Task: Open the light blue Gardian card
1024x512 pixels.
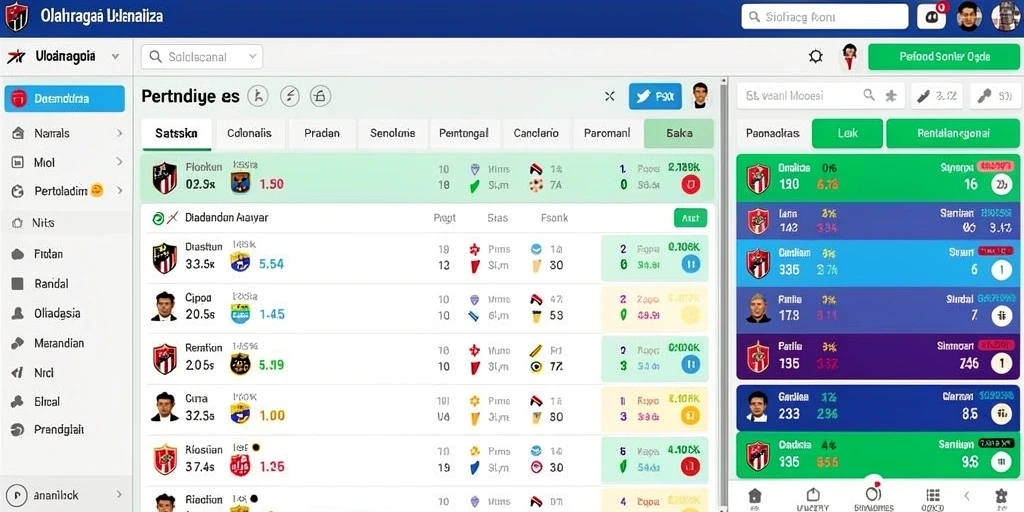Action: 878,263
